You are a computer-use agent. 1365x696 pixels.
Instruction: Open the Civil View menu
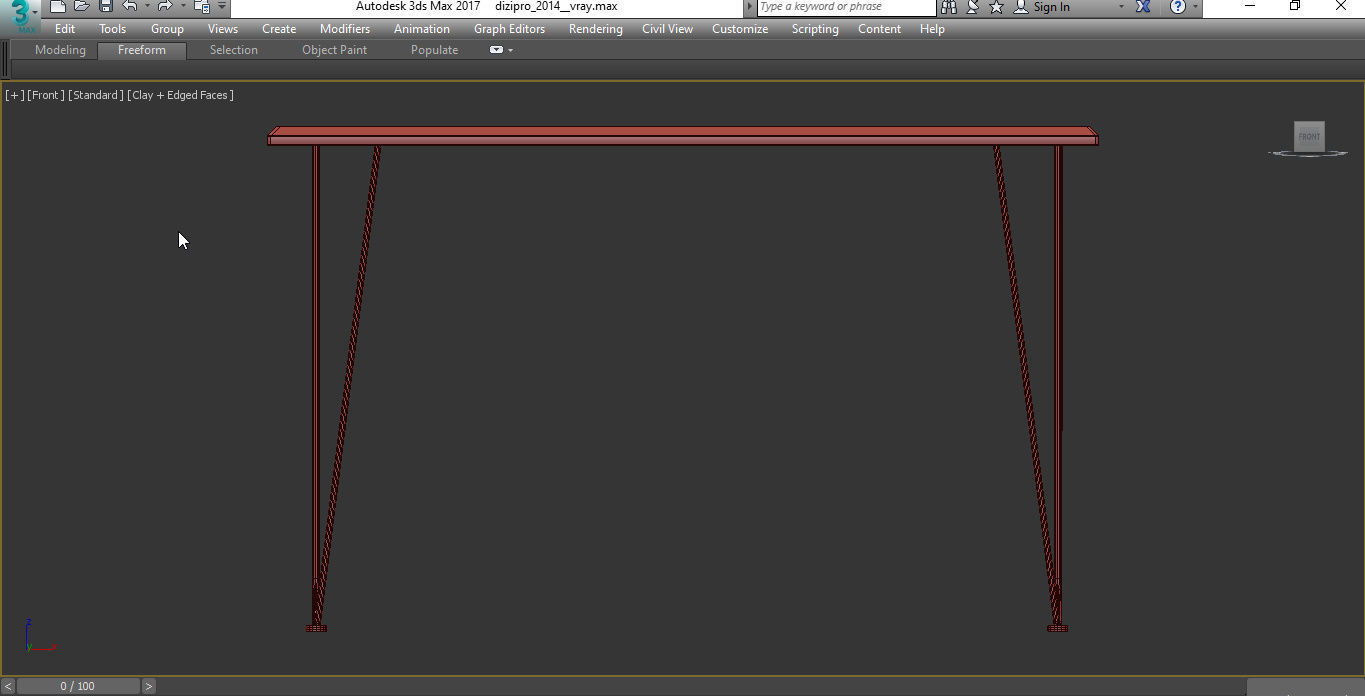[x=667, y=29]
